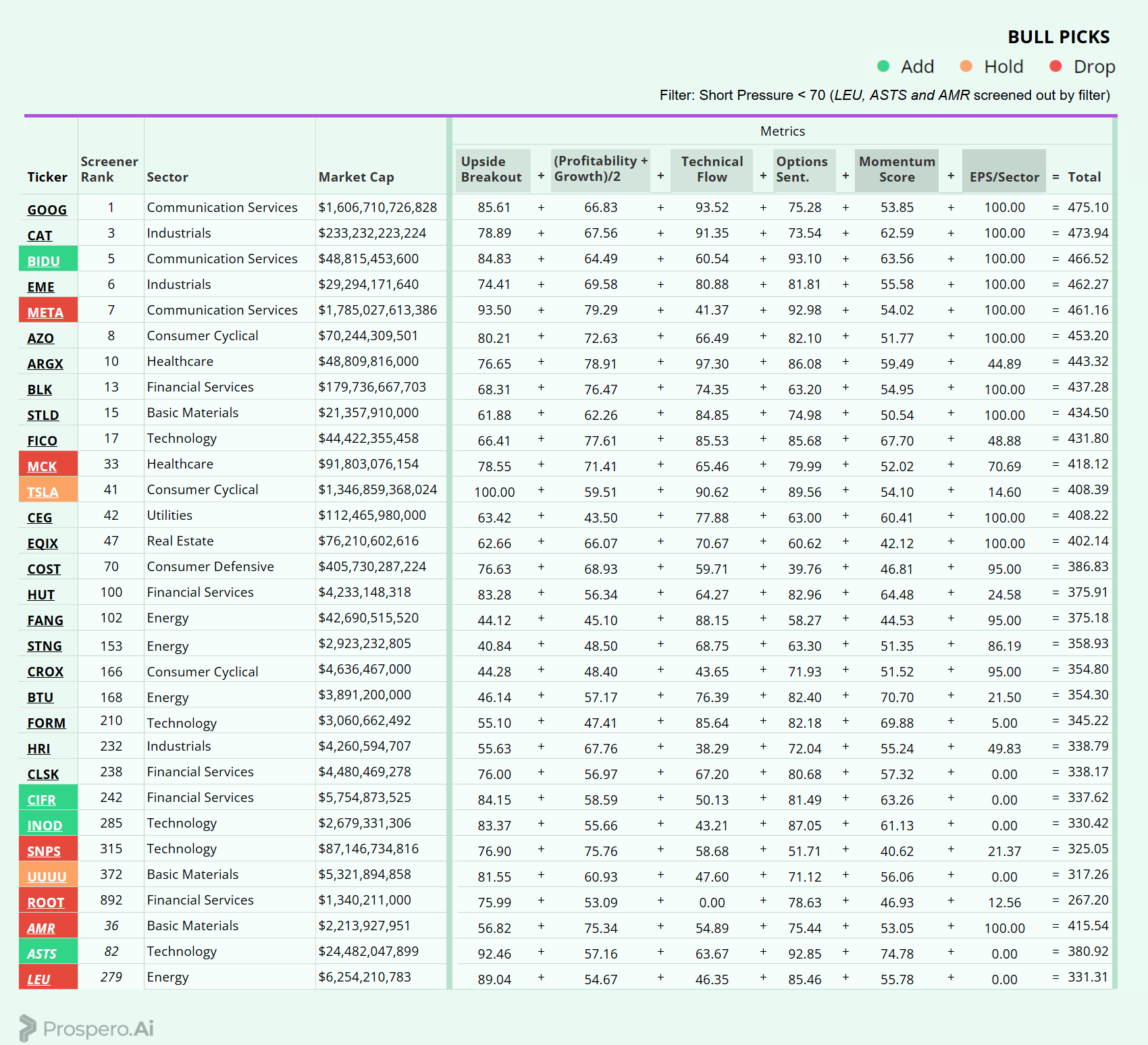Click the green BIDU ticker link
The height and width of the screenshot is (1045, 1148).
pos(43,261)
